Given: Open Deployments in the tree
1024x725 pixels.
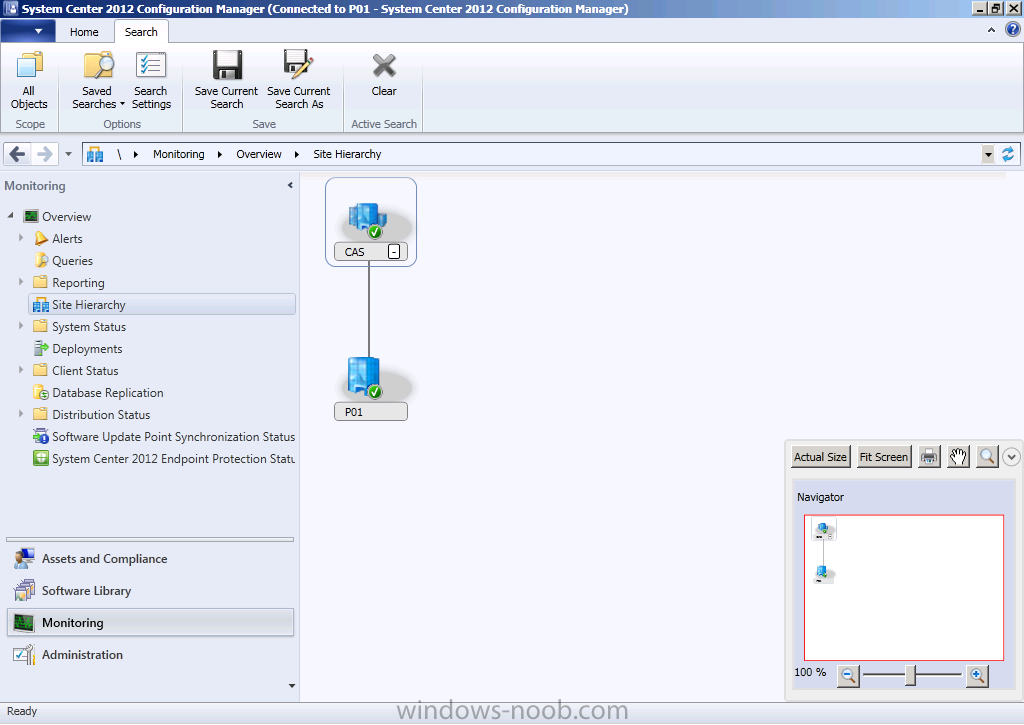Looking at the screenshot, I should point(87,349).
